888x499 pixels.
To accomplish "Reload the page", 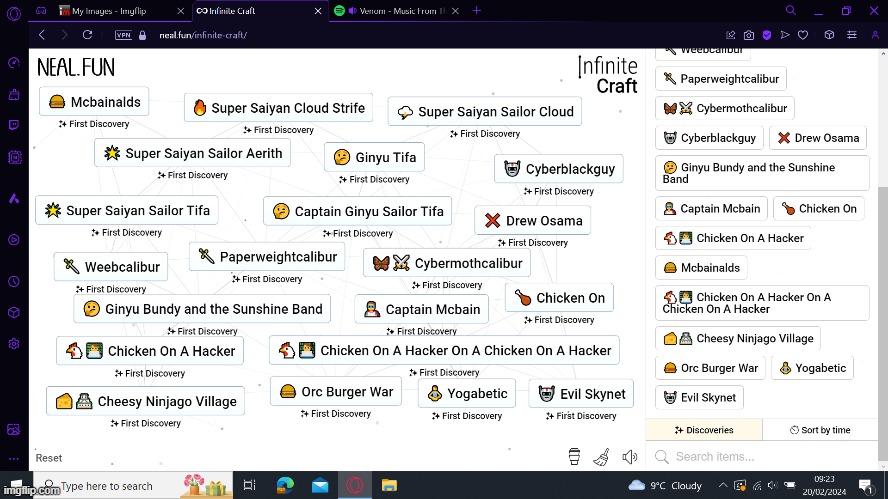I will (87, 35).
